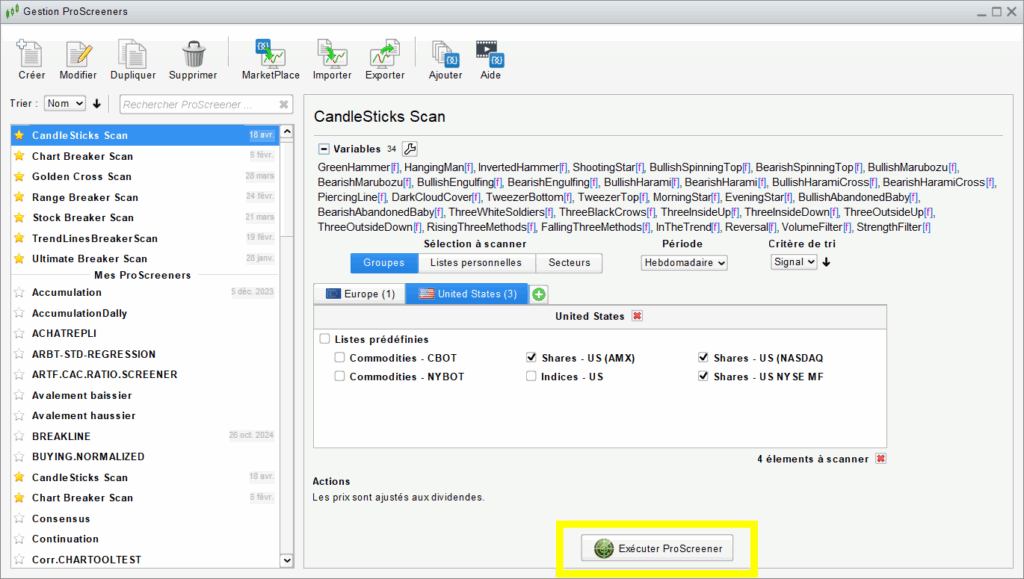Open the Période dropdown showing Hebdomadaire

tap(684, 262)
